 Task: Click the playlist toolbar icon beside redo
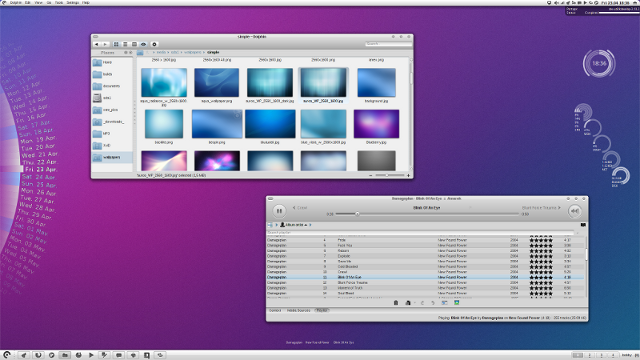(x=444, y=303)
